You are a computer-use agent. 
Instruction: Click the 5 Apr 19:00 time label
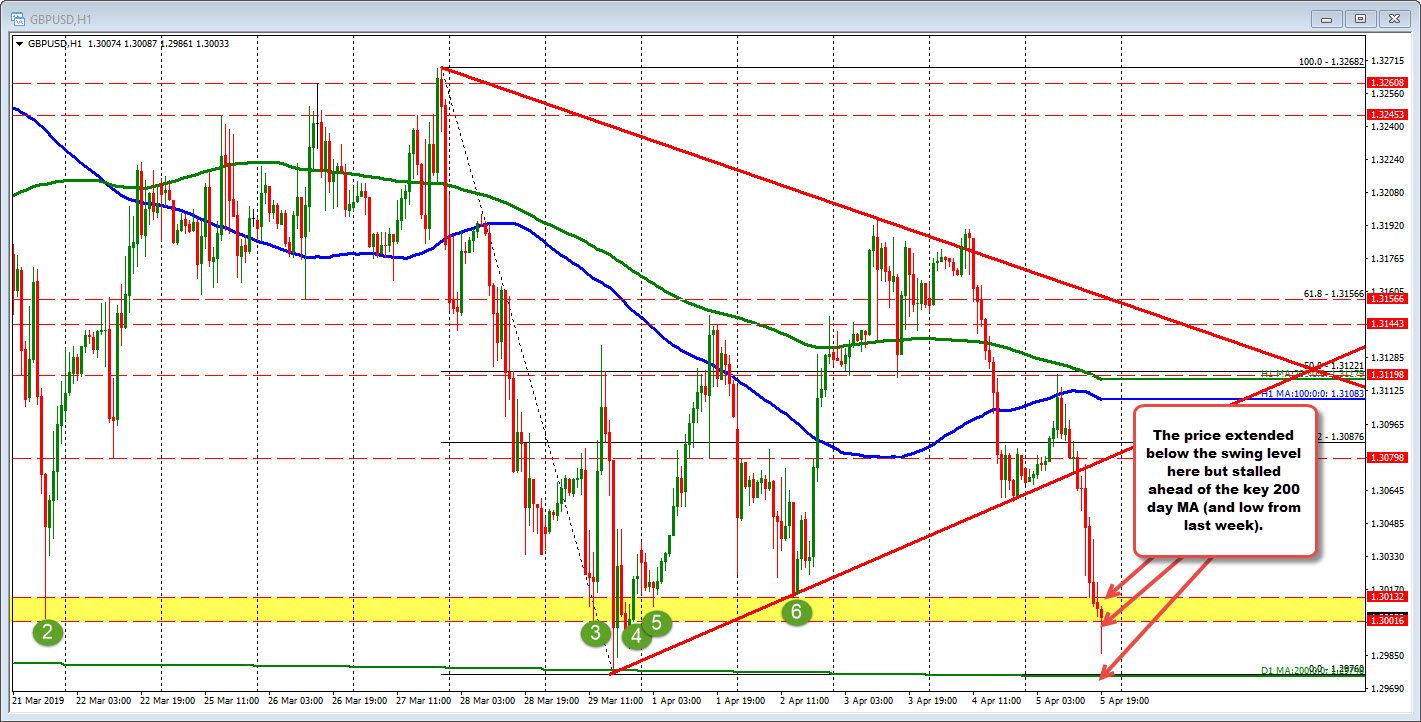tap(1127, 701)
